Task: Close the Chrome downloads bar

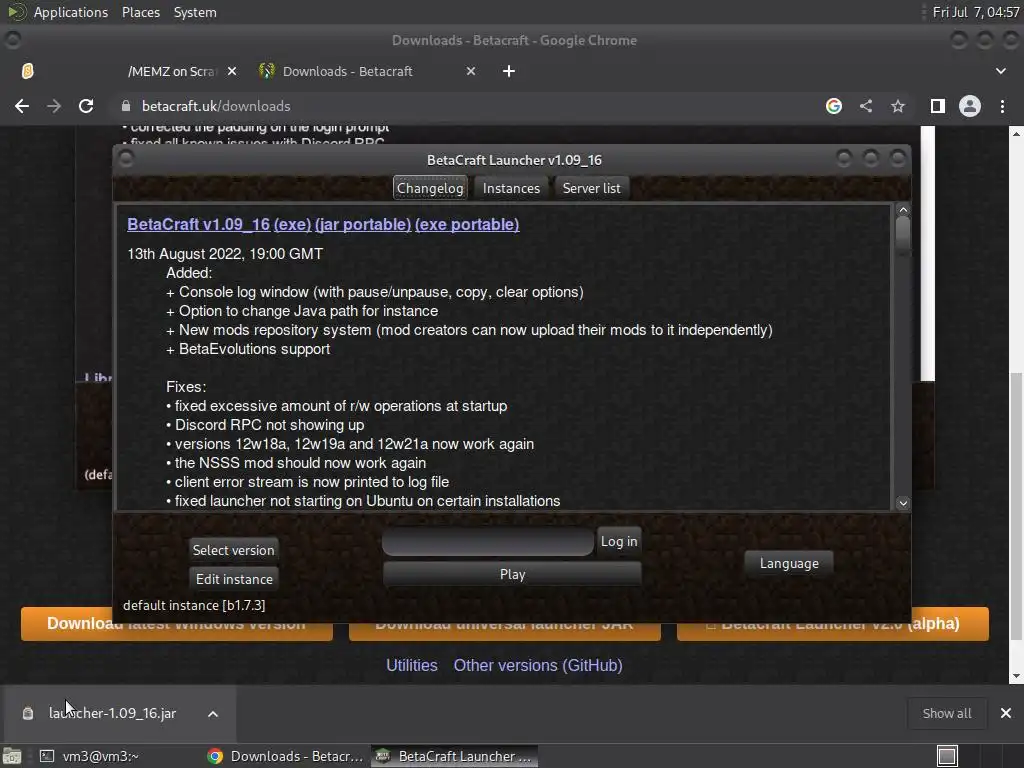Action: [x=1006, y=713]
